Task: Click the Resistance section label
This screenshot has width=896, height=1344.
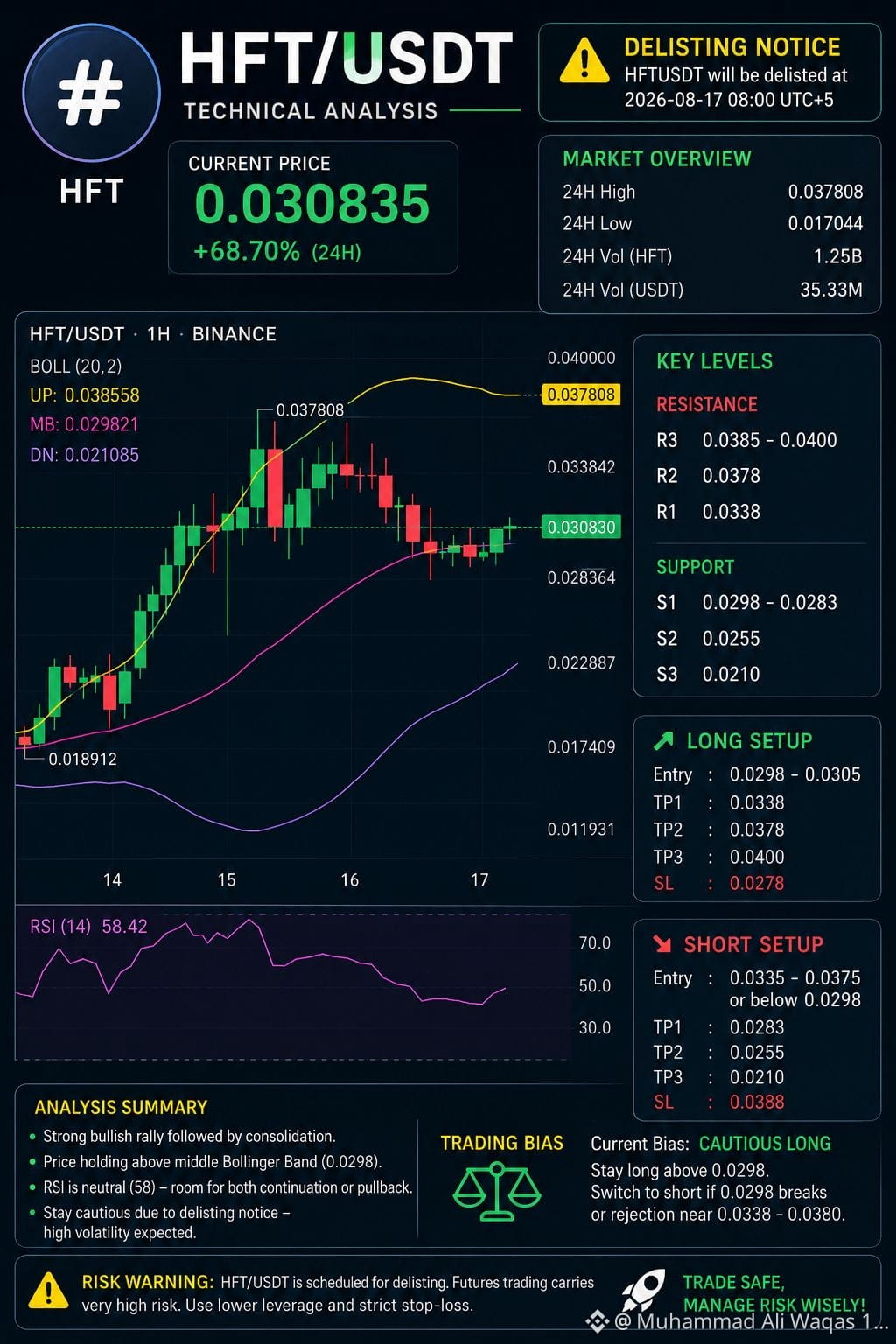Action: (x=707, y=404)
